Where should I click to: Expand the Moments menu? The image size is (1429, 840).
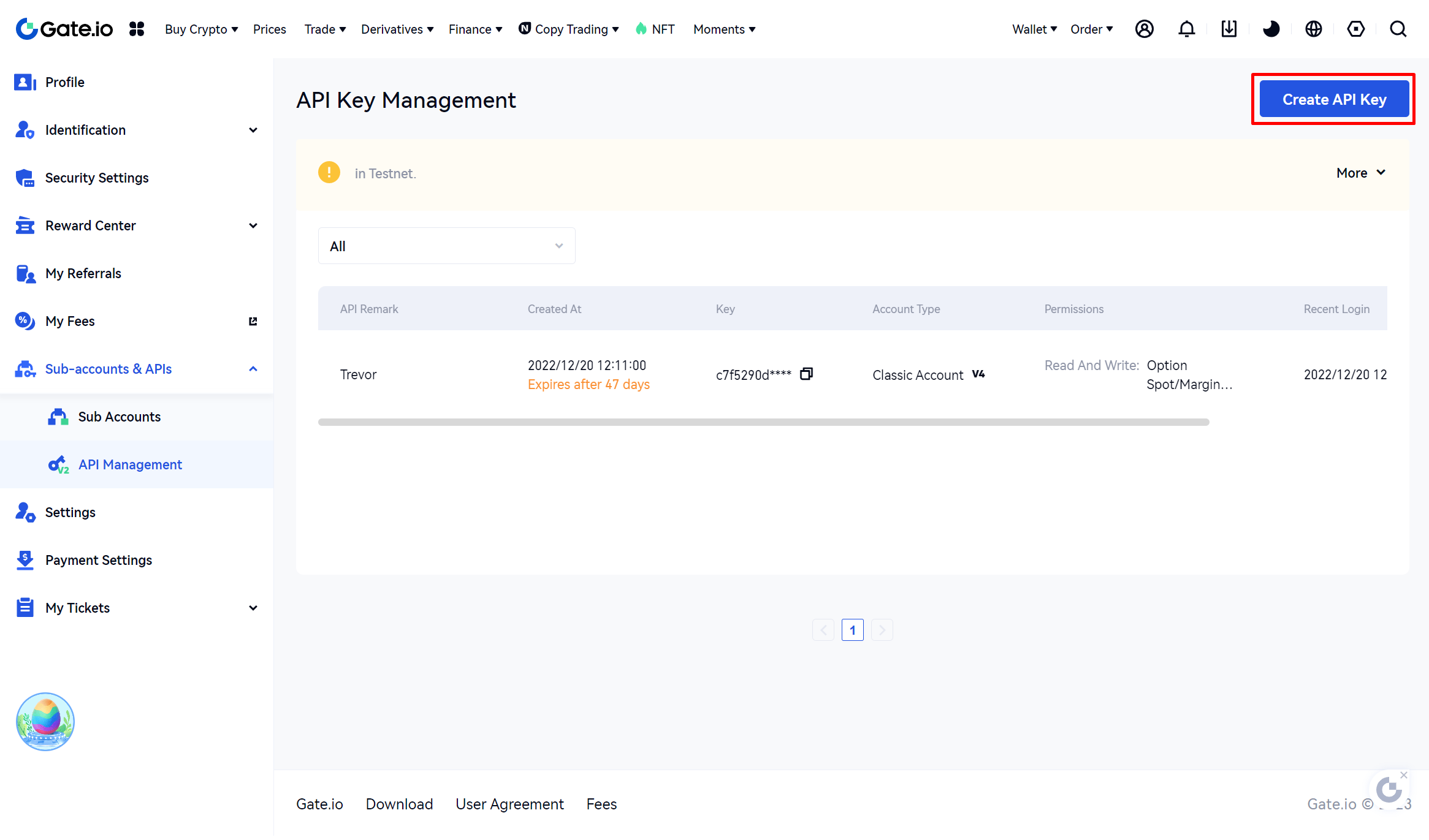(724, 29)
